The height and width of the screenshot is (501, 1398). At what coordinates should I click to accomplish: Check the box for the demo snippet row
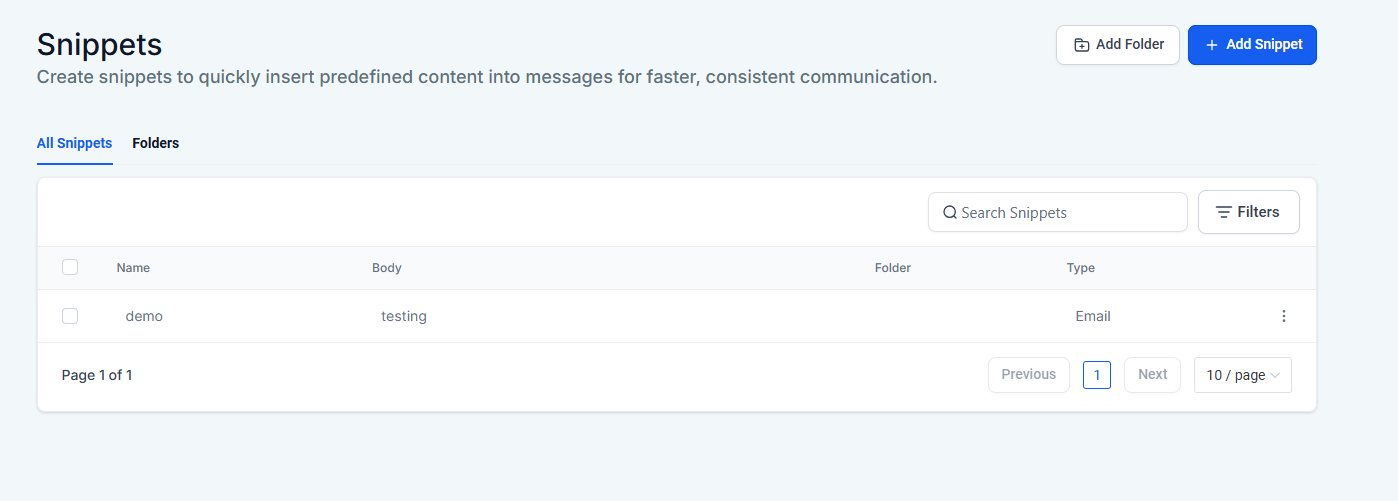coord(70,316)
